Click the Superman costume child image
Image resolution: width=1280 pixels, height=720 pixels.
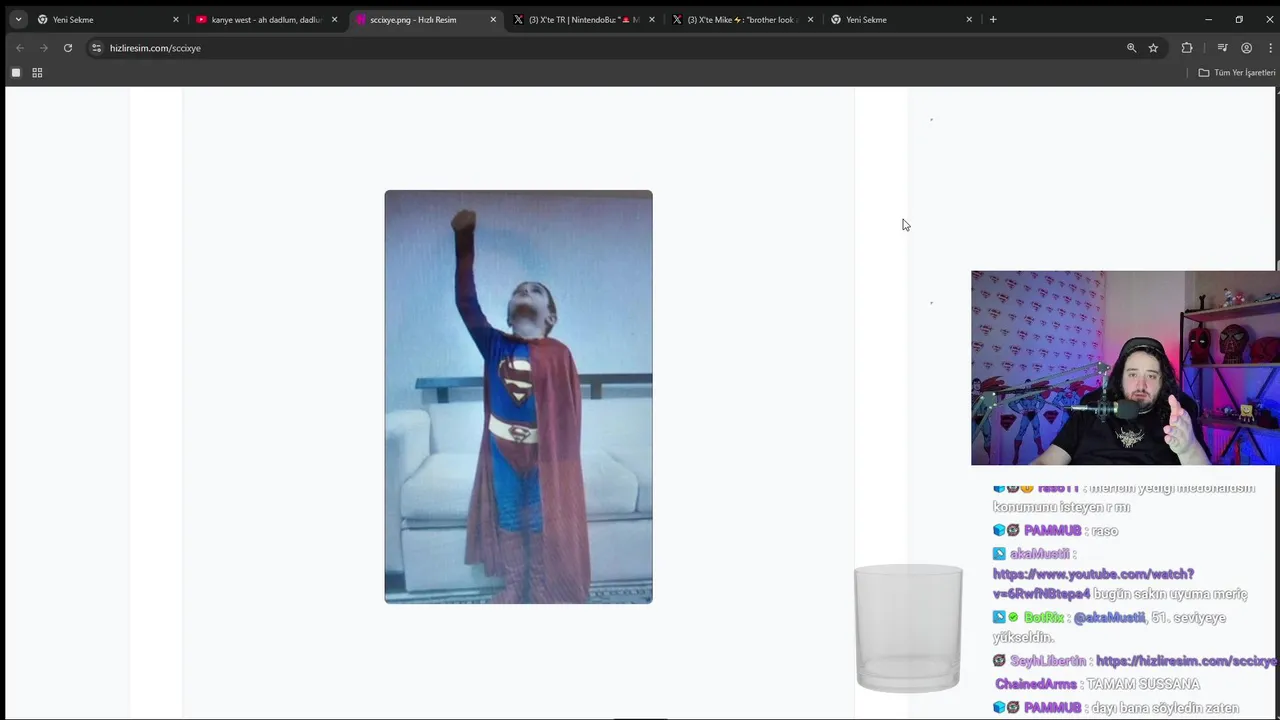(518, 397)
